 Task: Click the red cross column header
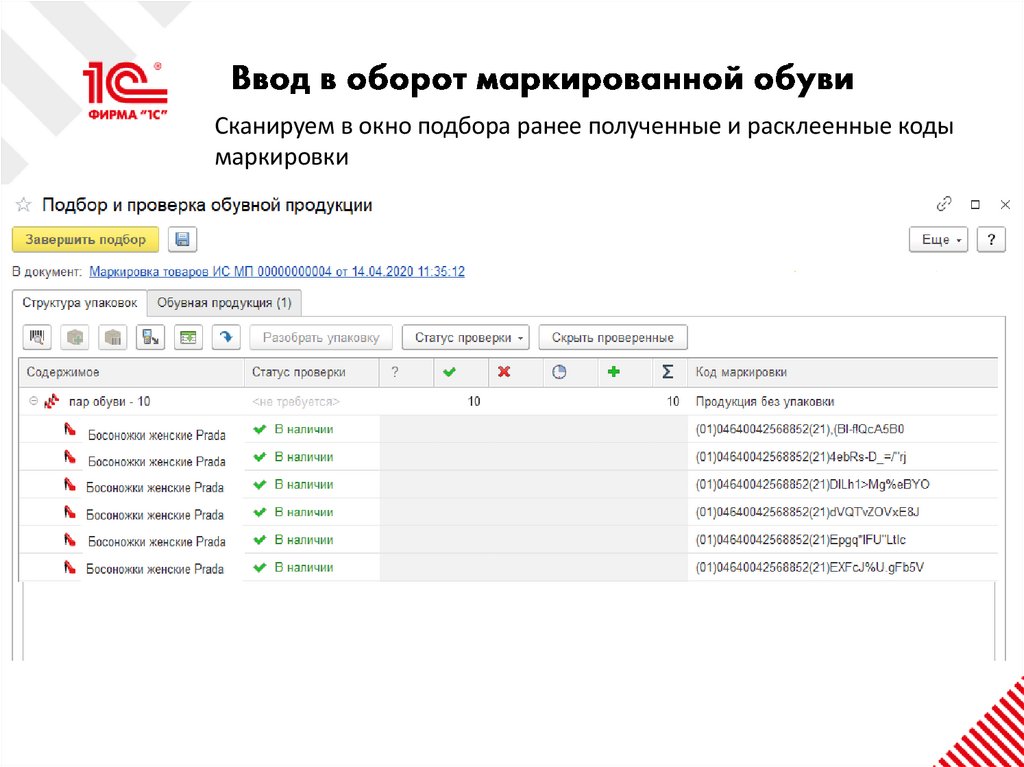504,372
